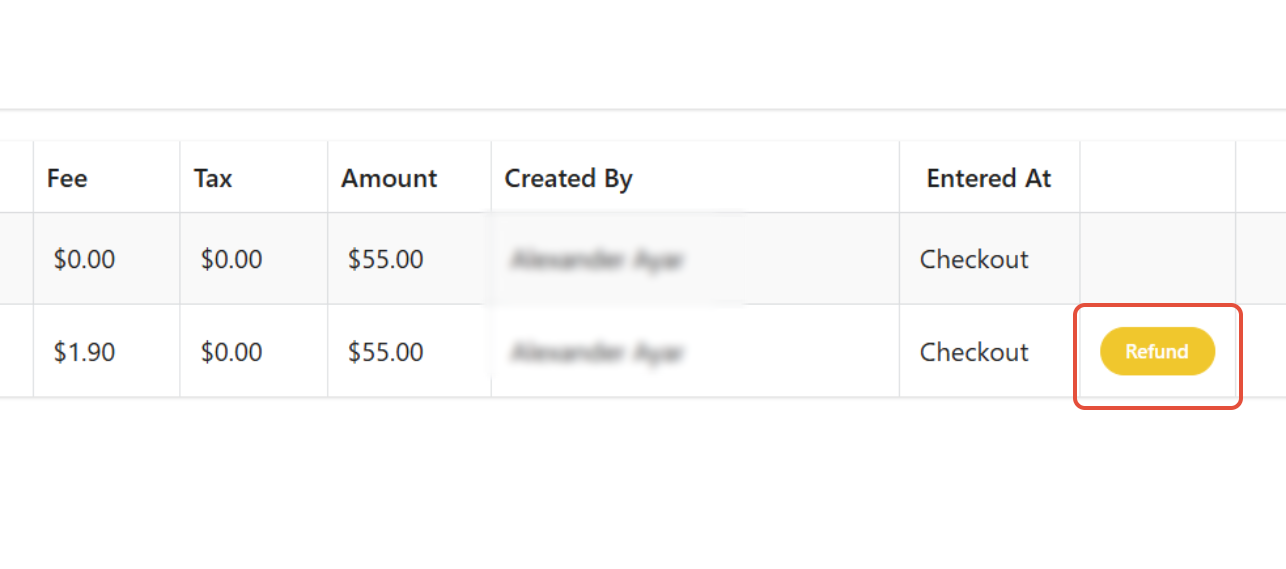Select the Created By column header
1286x569 pixels.
pyautogui.click(x=568, y=178)
